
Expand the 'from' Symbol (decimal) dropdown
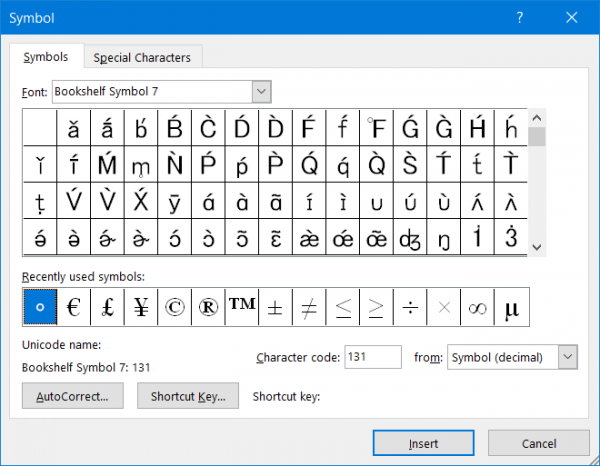pyautogui.click(x=568, y=357)
